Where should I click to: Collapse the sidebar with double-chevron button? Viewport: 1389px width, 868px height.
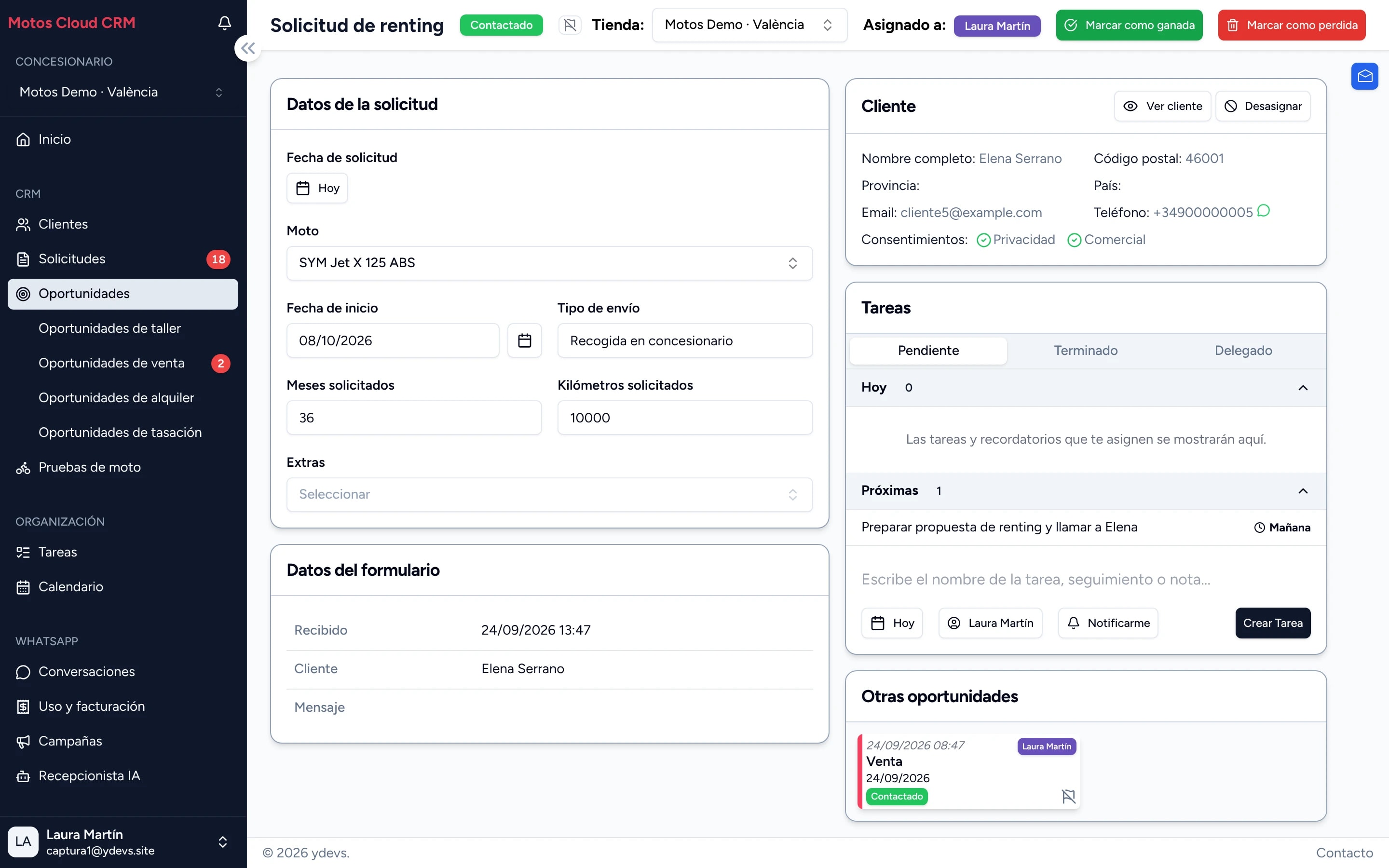(x=248, y=48)
